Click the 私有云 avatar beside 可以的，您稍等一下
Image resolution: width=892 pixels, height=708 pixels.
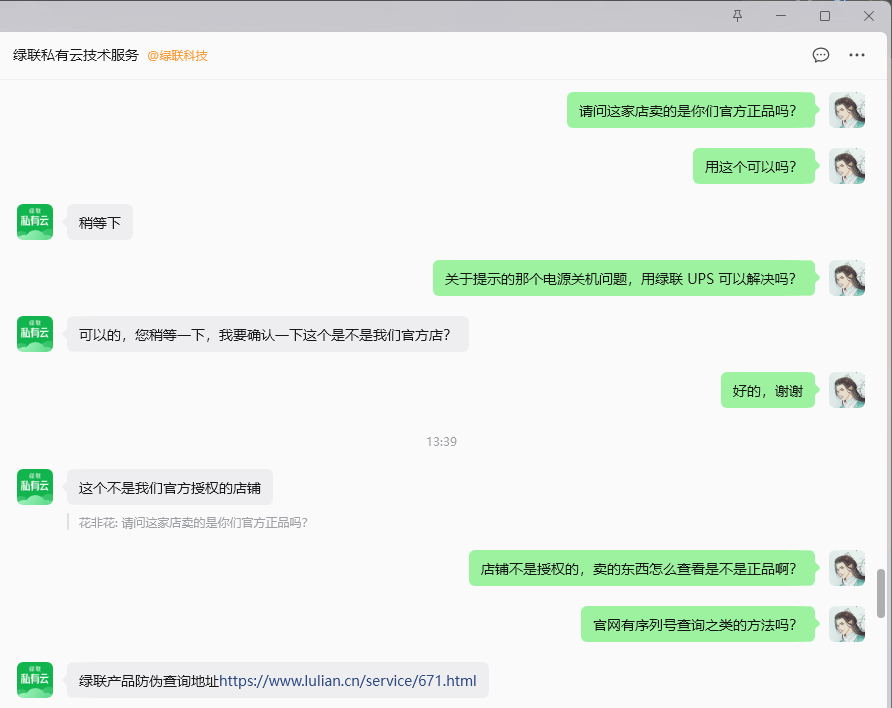(x=35, y=334)
